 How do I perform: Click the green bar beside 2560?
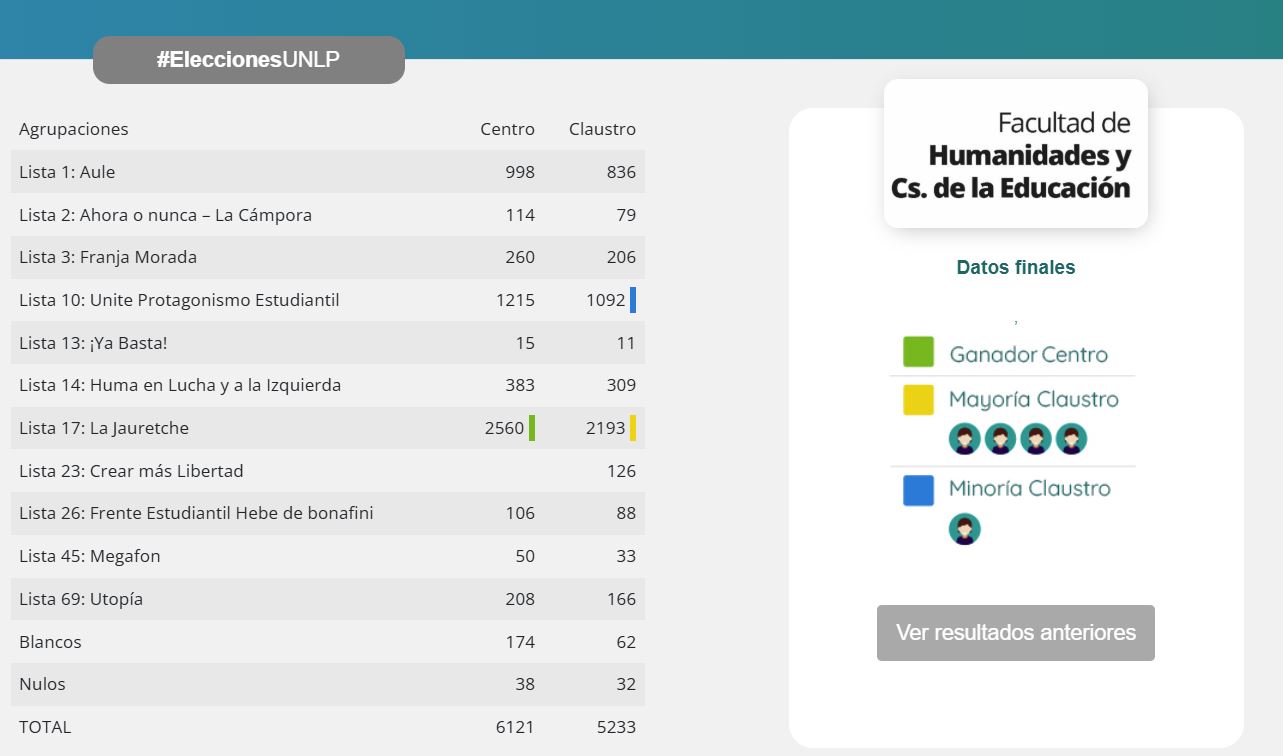532,428
